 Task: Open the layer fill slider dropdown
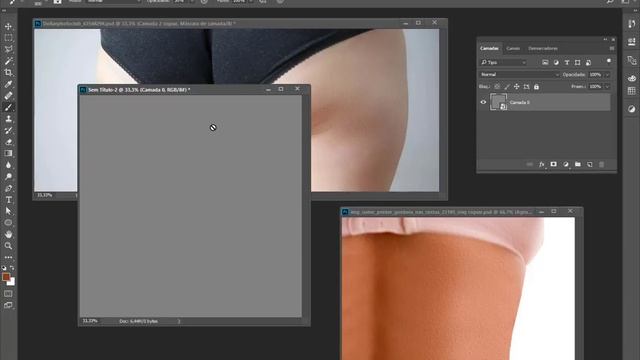(x=607, y=87)
